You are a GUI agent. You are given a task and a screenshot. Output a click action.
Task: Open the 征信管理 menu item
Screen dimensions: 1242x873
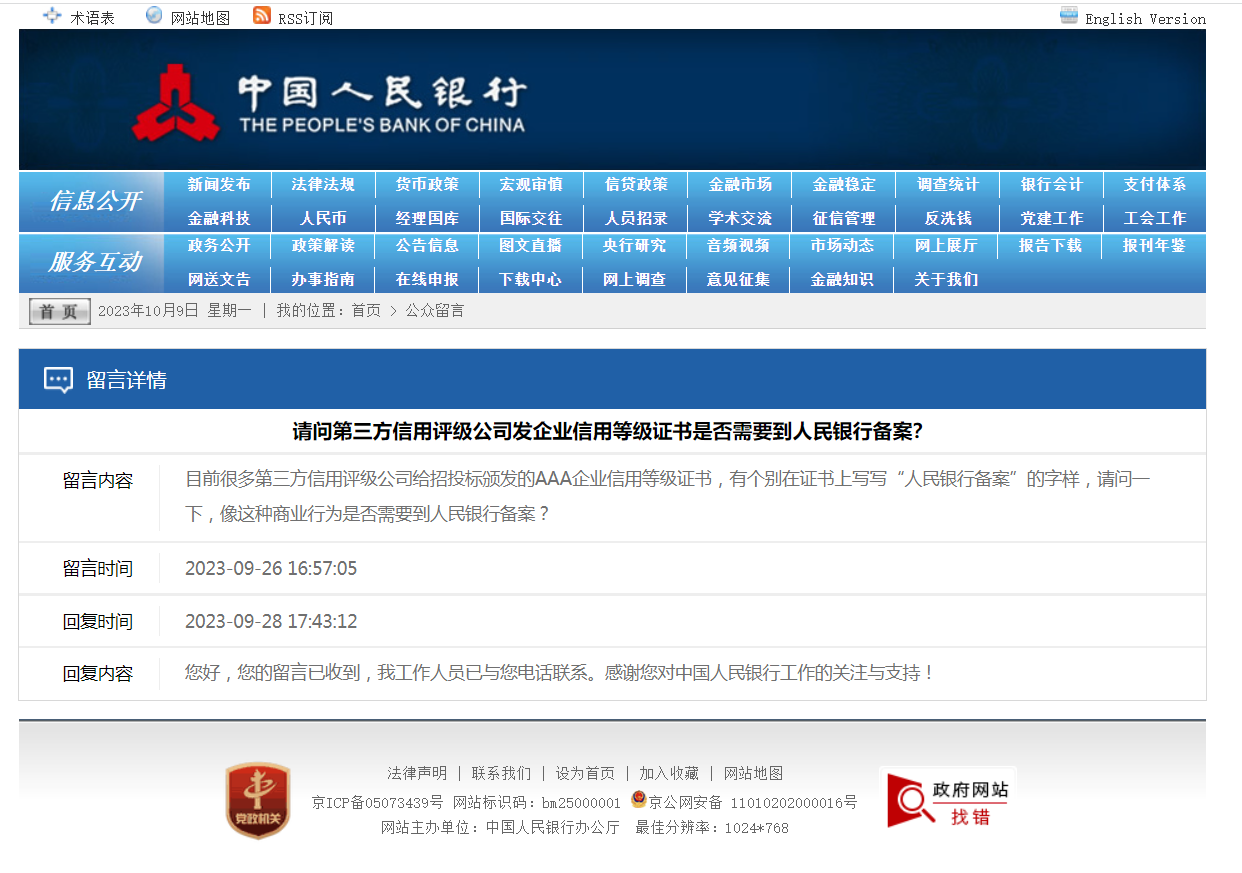click(x=844, y=218)
